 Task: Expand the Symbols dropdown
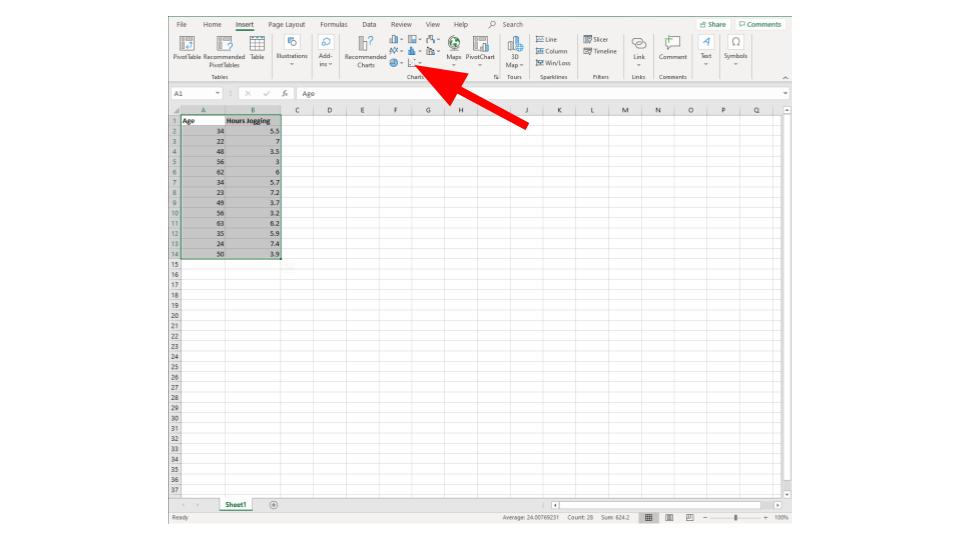point(735,51)
